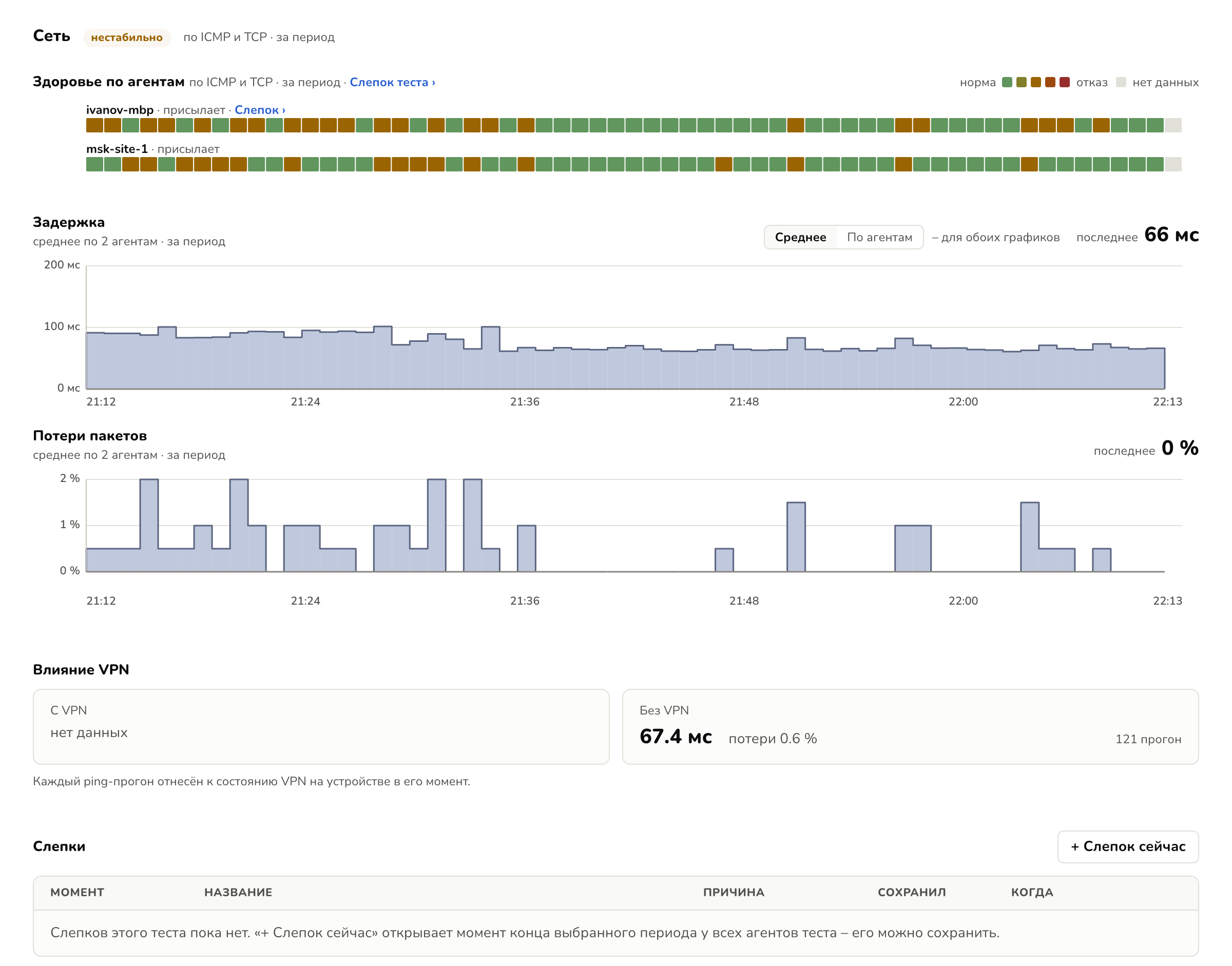Click the потери 0.6 % text
This screenshot has height=966, width=1232.
click(x=773, y=739)
